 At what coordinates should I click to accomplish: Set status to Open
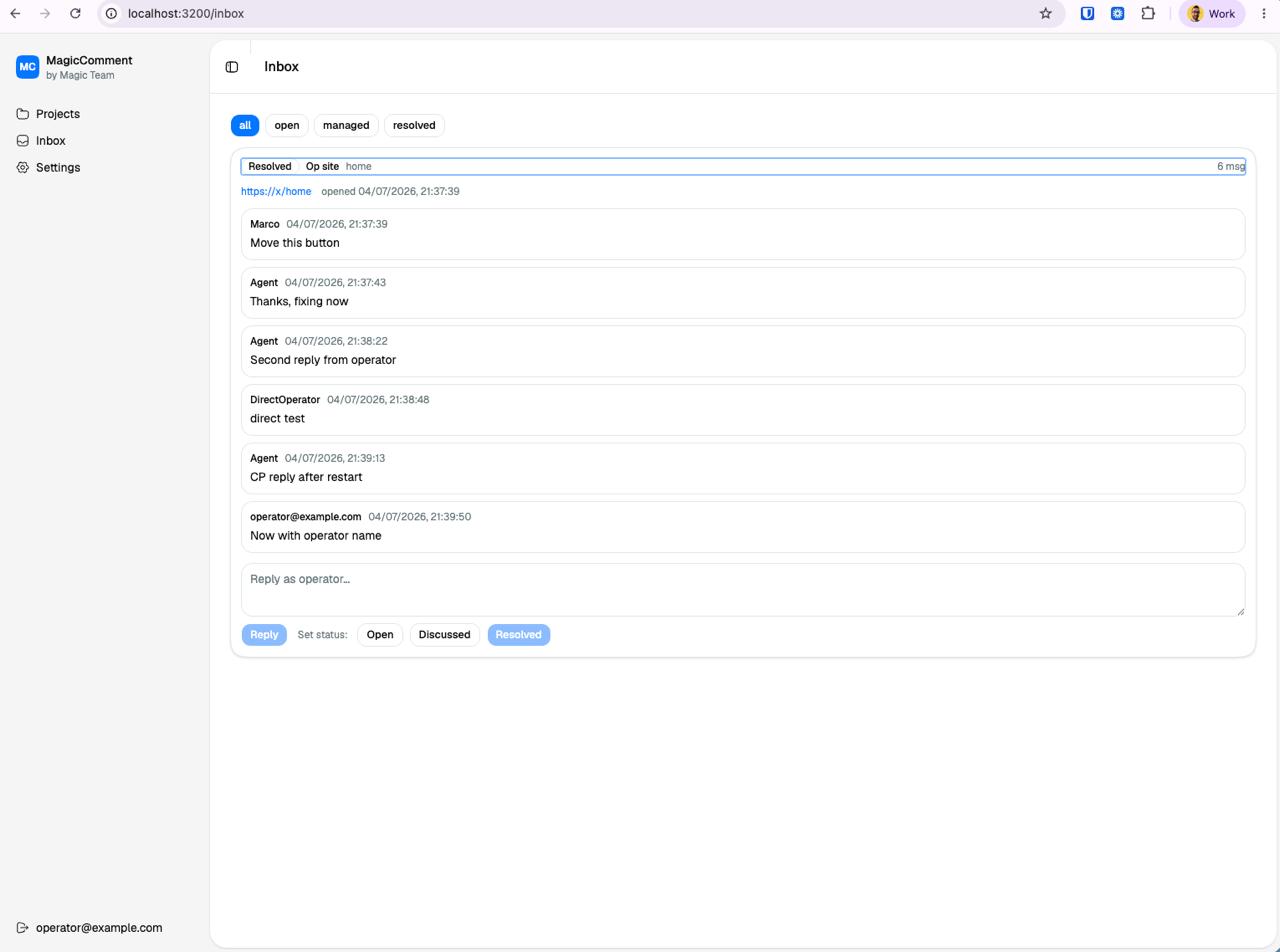click(380, 635)
